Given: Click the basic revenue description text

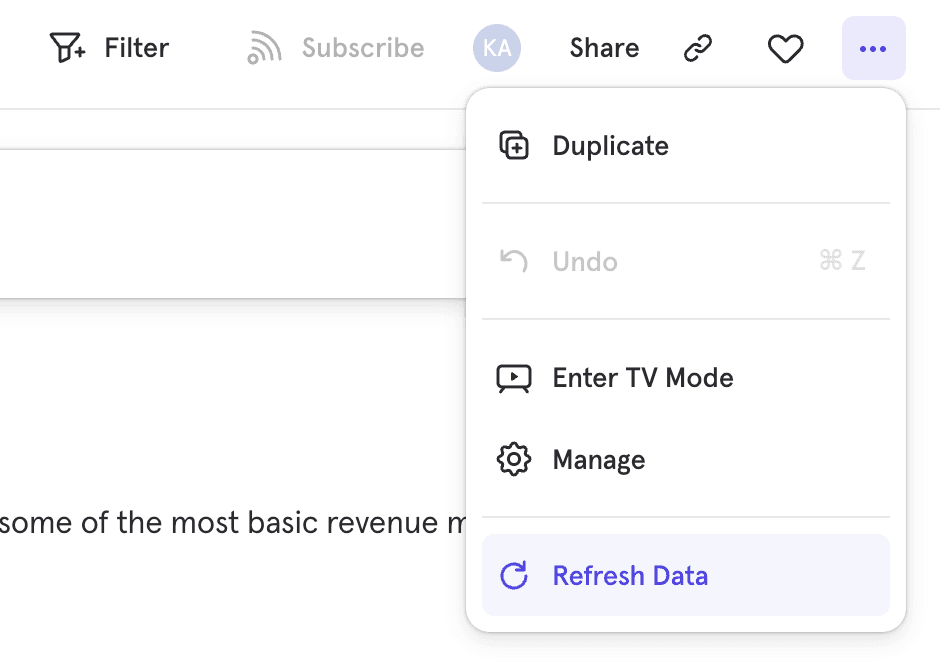Looking at the screenshot, I should pyautogui.click(x=230, y=523).
